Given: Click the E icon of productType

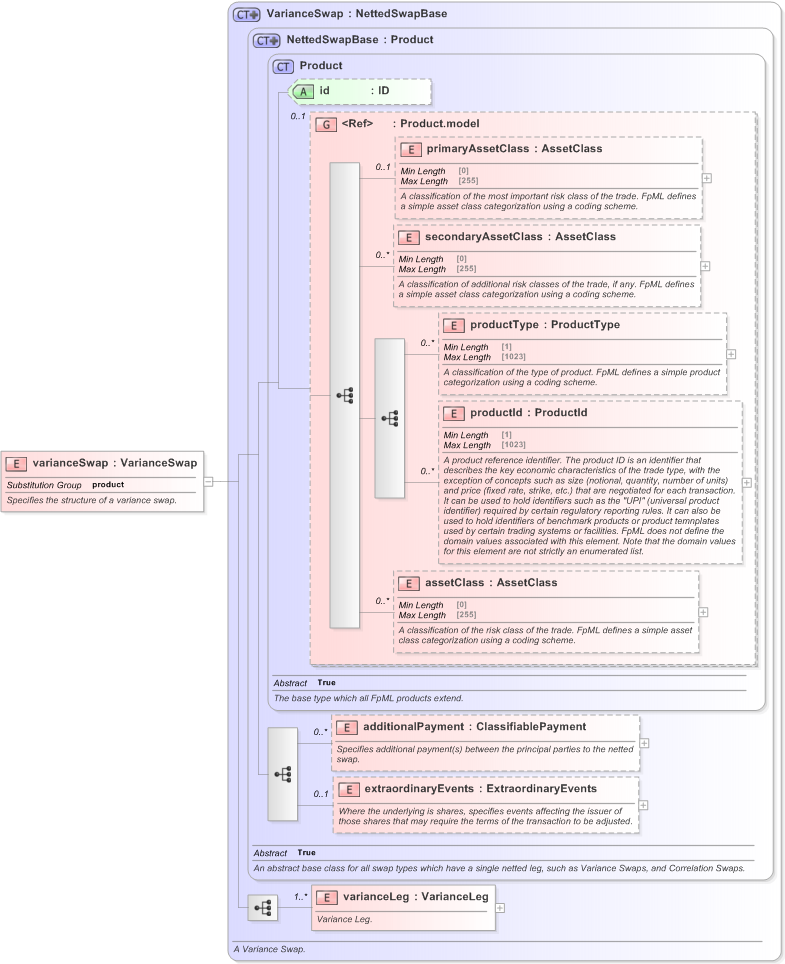Looking at the screenshot, I should (x=454, y=326).
